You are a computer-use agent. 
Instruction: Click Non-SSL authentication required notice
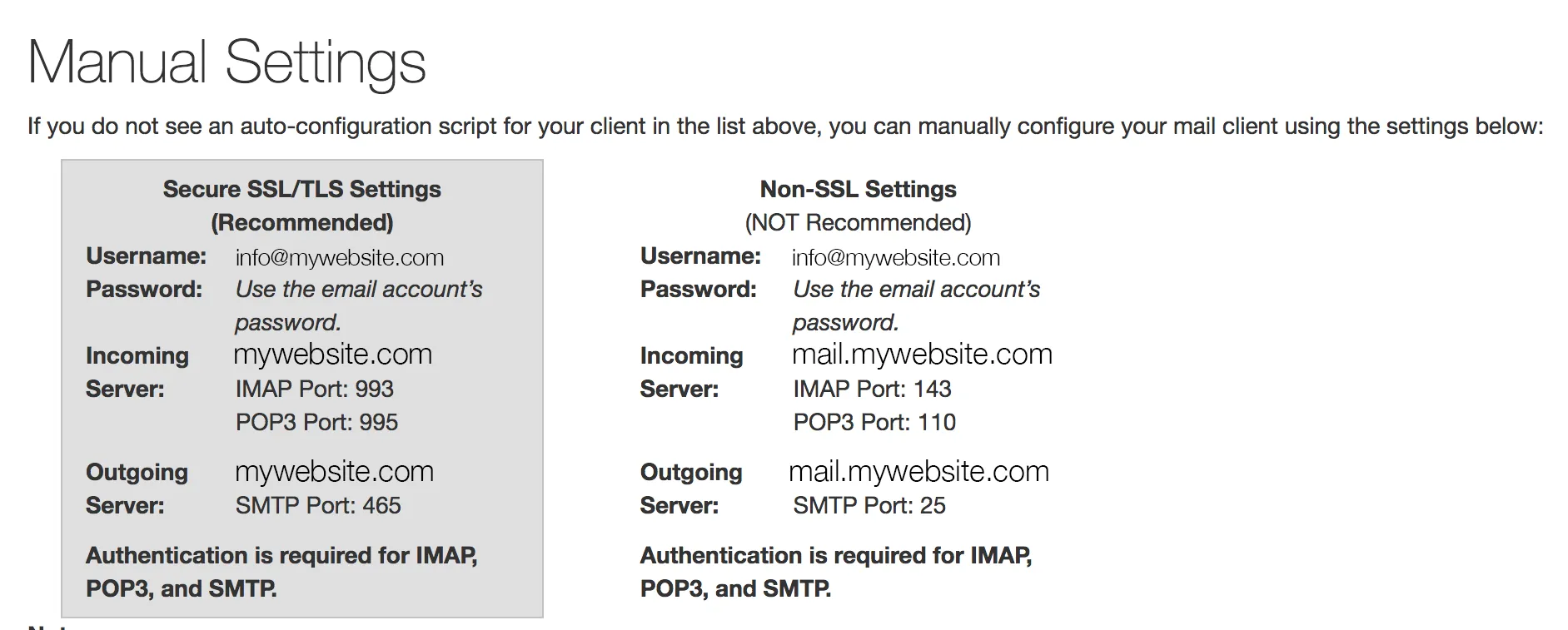click(x=835, y=572)
